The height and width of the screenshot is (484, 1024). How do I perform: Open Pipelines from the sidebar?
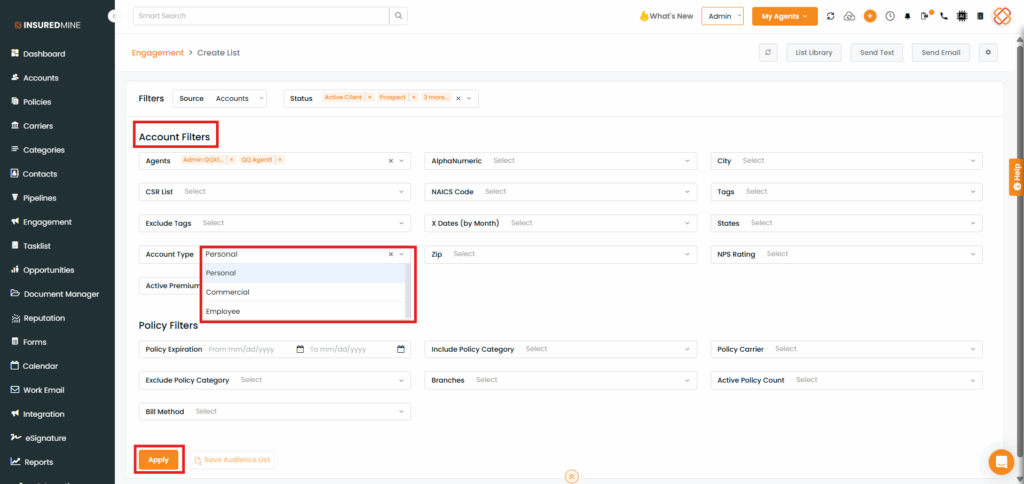[x=40, y=198]
